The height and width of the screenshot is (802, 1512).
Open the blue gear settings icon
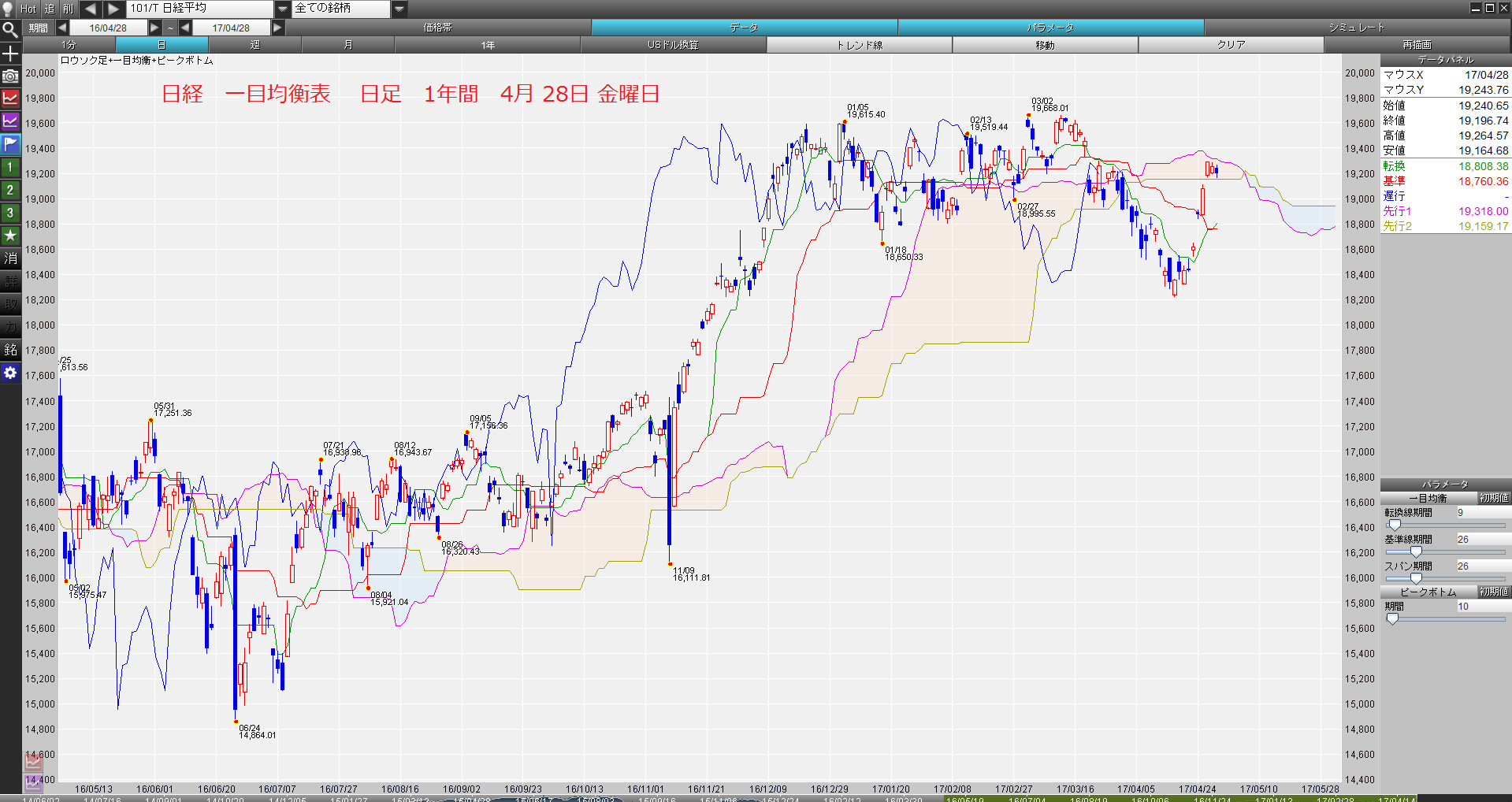pyautogui.click(x=10, y=373)
